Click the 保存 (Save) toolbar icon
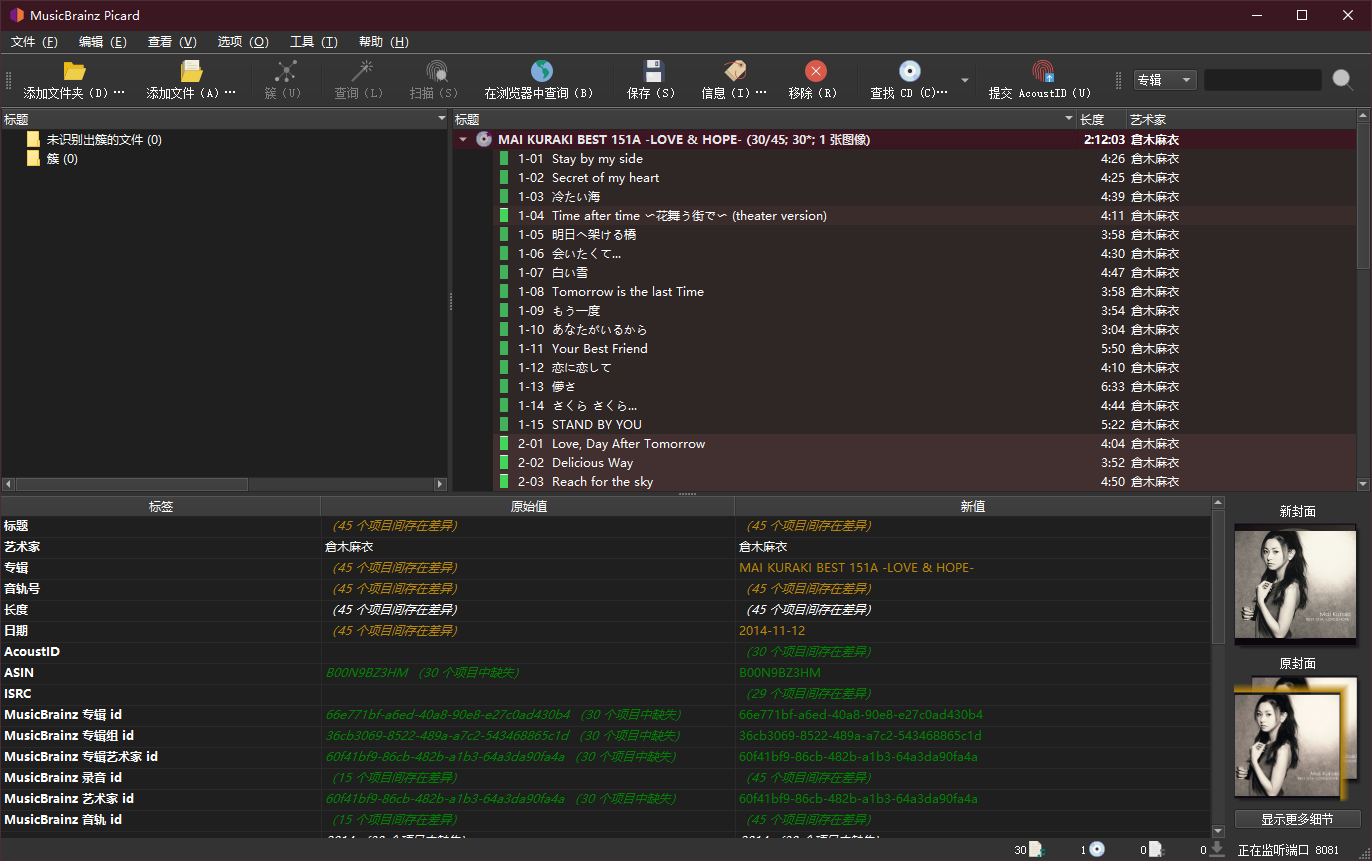This screenshot has width=1372, height=861. pyautogui.click(x=652, y=80)
